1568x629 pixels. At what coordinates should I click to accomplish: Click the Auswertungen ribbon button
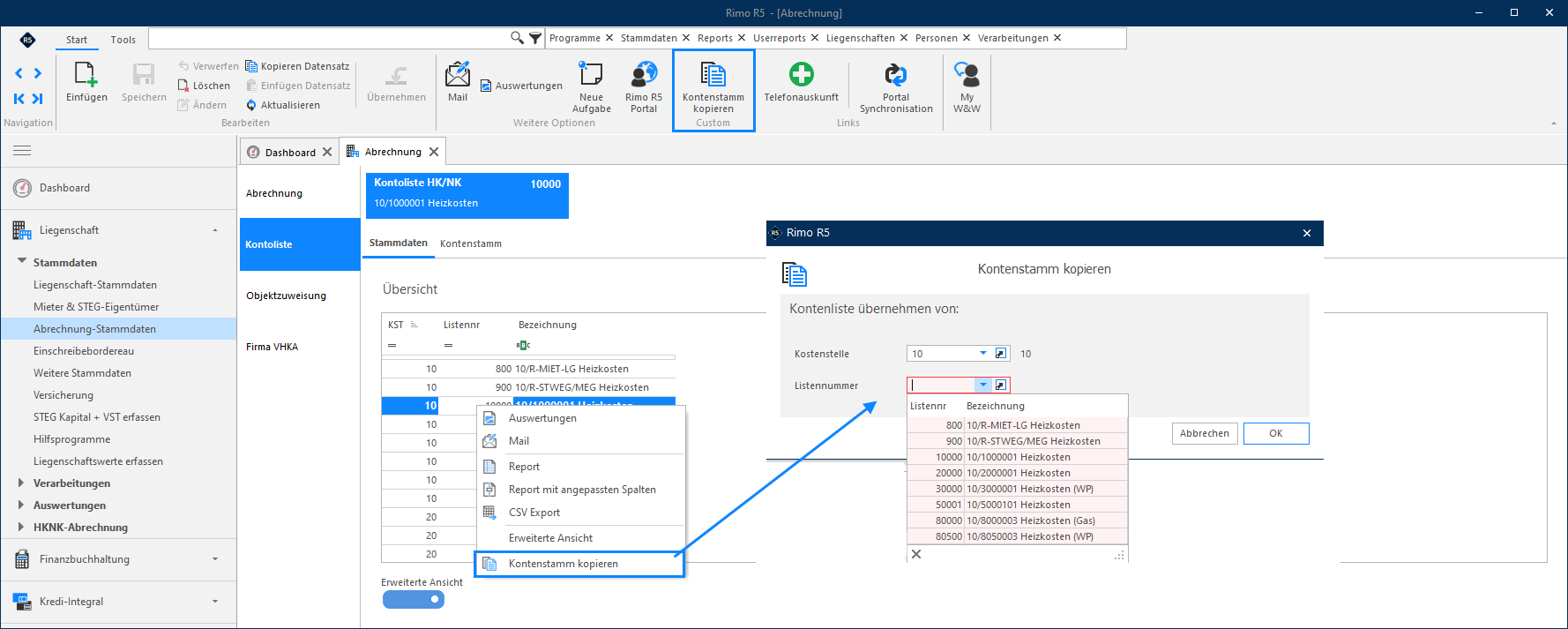pyautogui.click(x=521, y=86)
